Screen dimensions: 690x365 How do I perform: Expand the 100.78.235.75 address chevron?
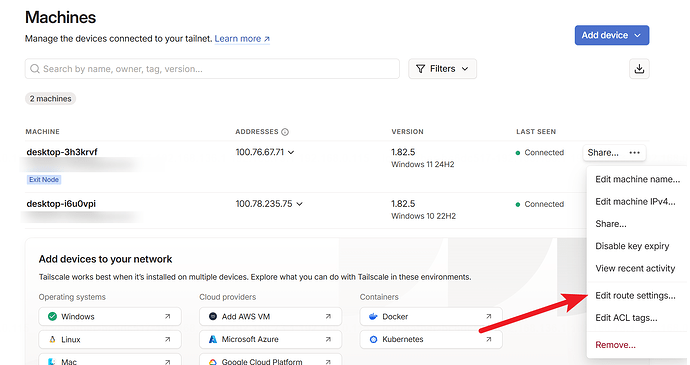pyautogui.click(x=299, y=204)
